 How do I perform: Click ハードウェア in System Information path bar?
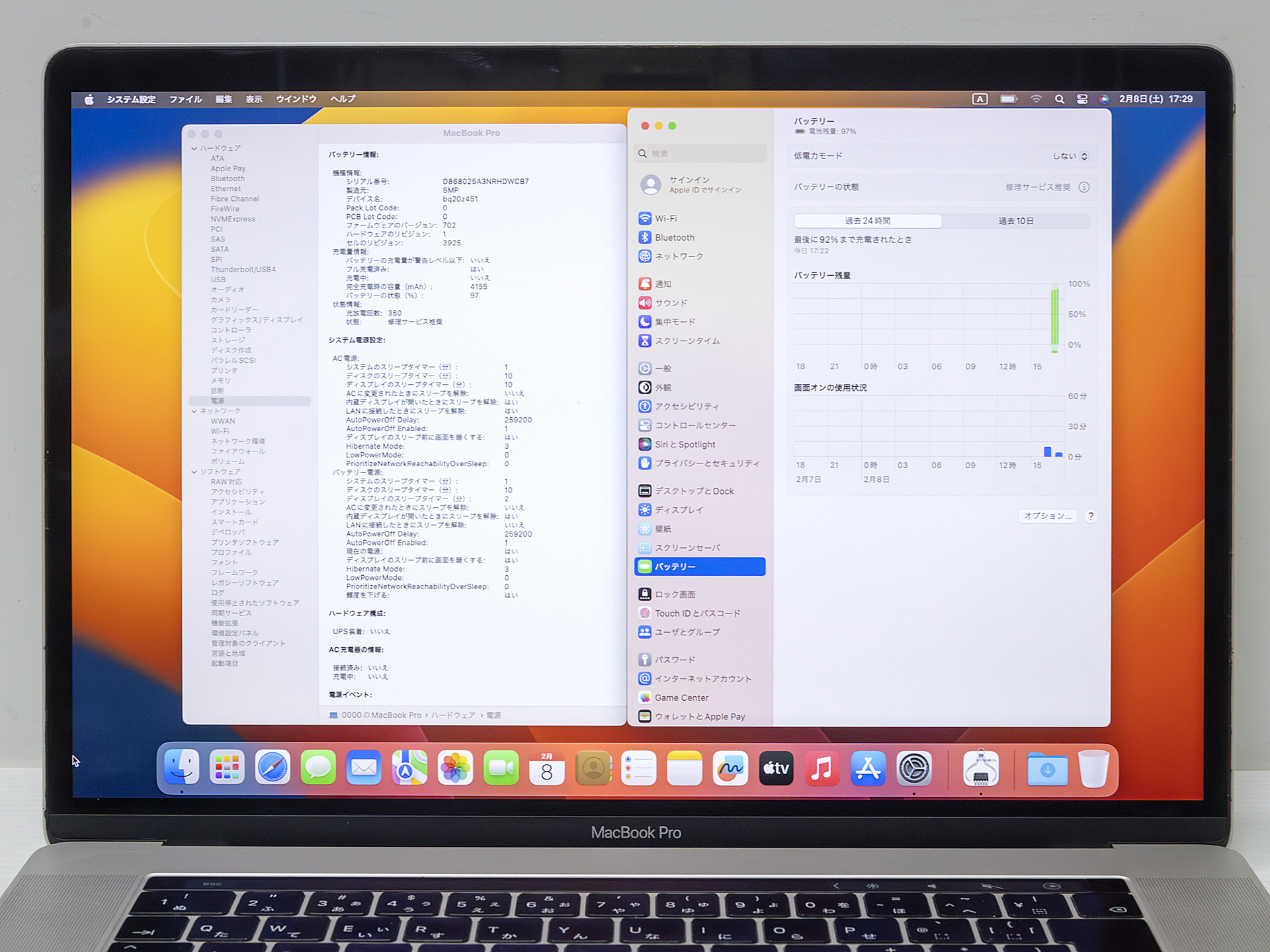(453, 715)
